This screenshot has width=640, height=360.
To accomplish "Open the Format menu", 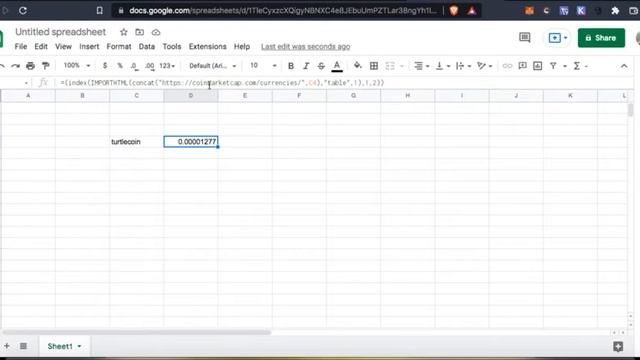I will pyautogui.click(x=119, y=47).
